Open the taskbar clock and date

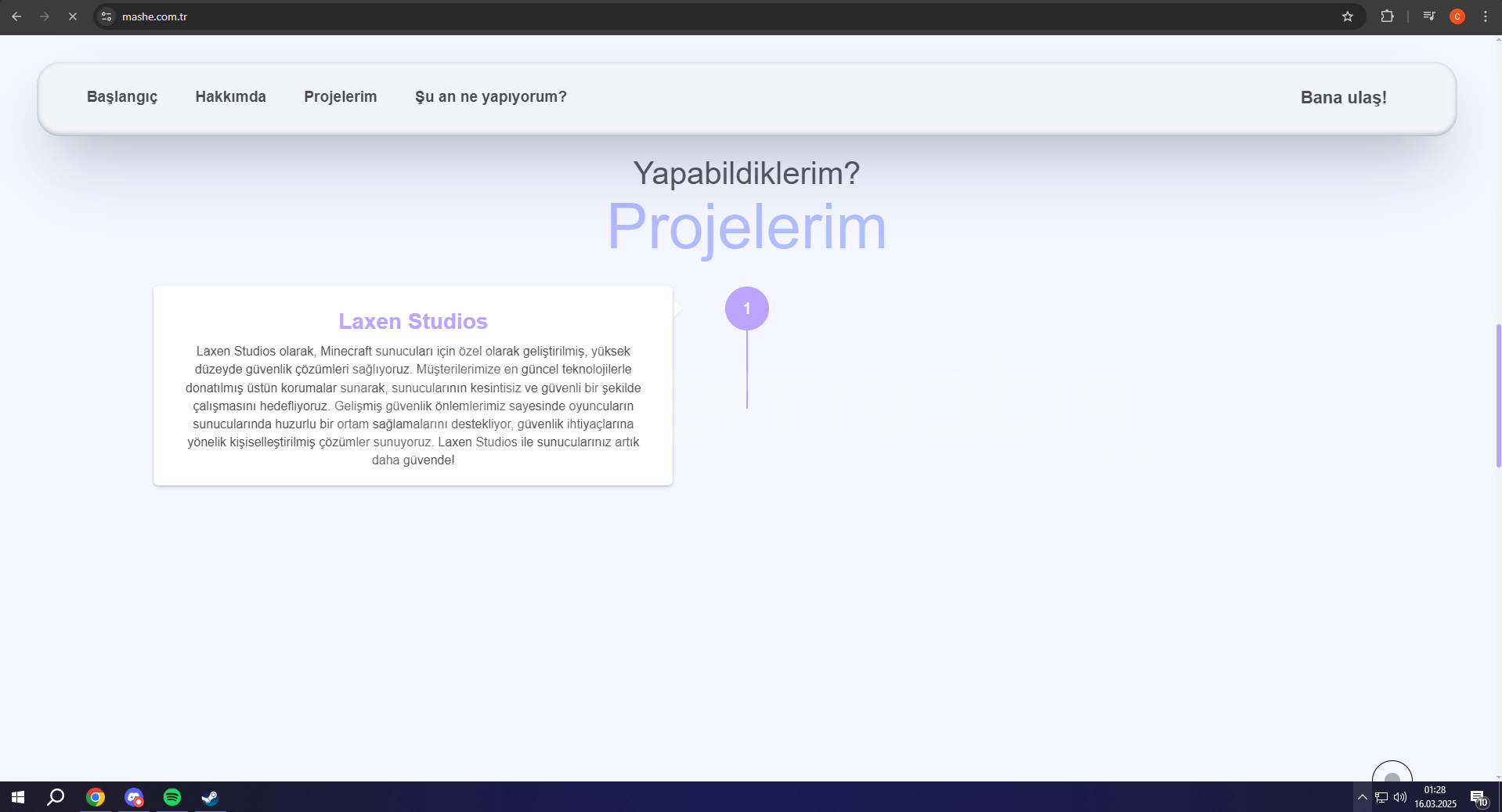(x=1435, y=797)
